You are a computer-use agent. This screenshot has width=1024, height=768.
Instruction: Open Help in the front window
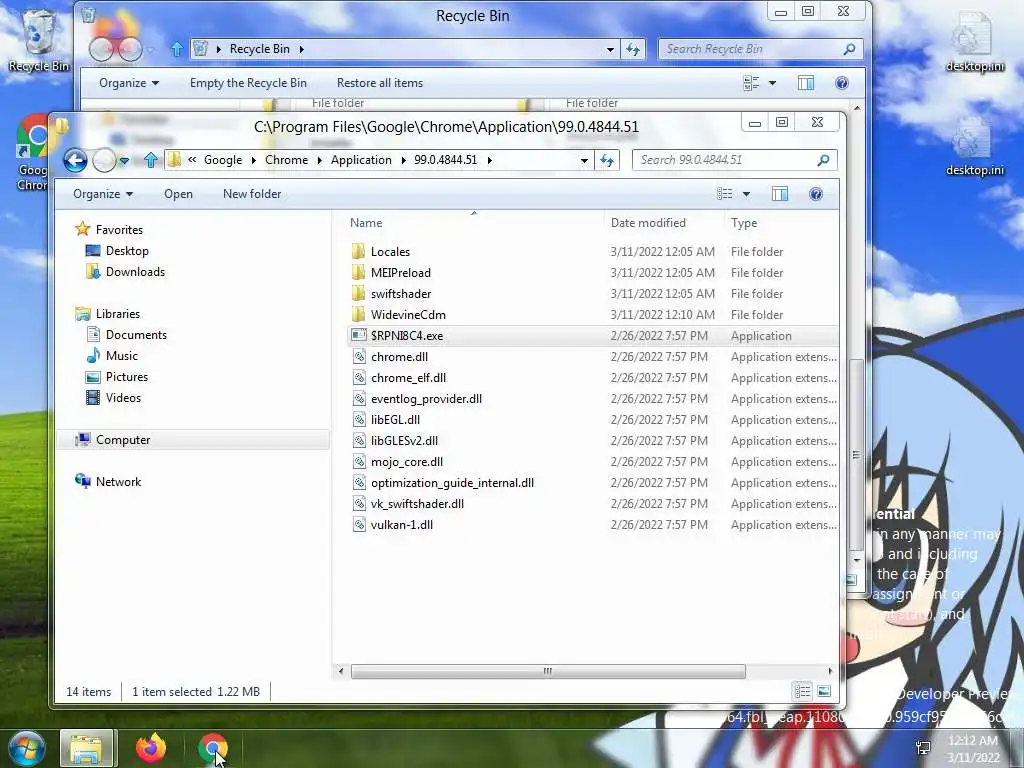click(x=816, y=194)
